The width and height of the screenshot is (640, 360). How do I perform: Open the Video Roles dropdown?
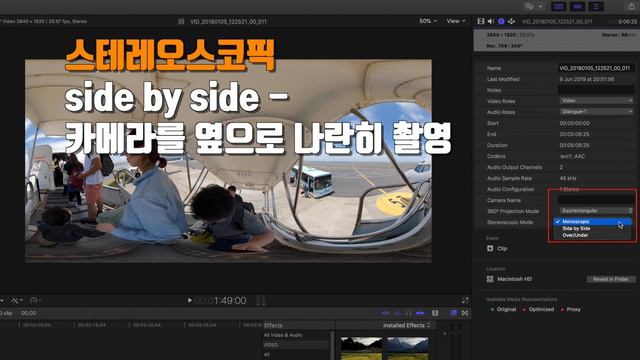pyautogui.click(x=596, y=100)
